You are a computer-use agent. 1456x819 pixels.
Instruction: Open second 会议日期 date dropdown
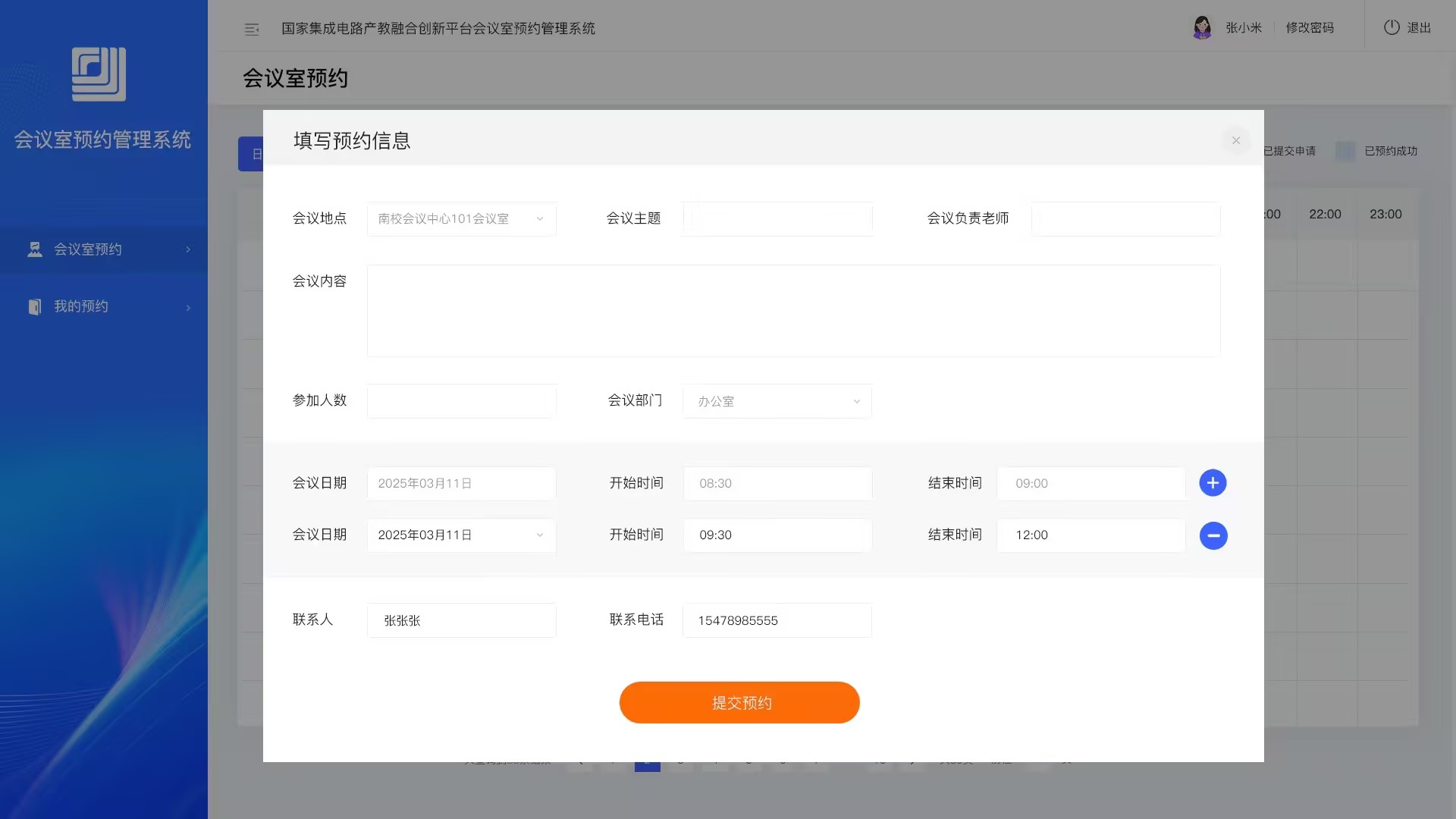point(461,535)
